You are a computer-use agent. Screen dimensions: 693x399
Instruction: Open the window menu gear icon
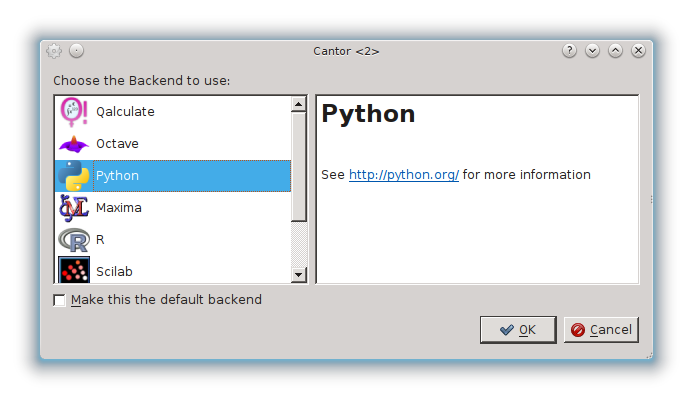54,51
